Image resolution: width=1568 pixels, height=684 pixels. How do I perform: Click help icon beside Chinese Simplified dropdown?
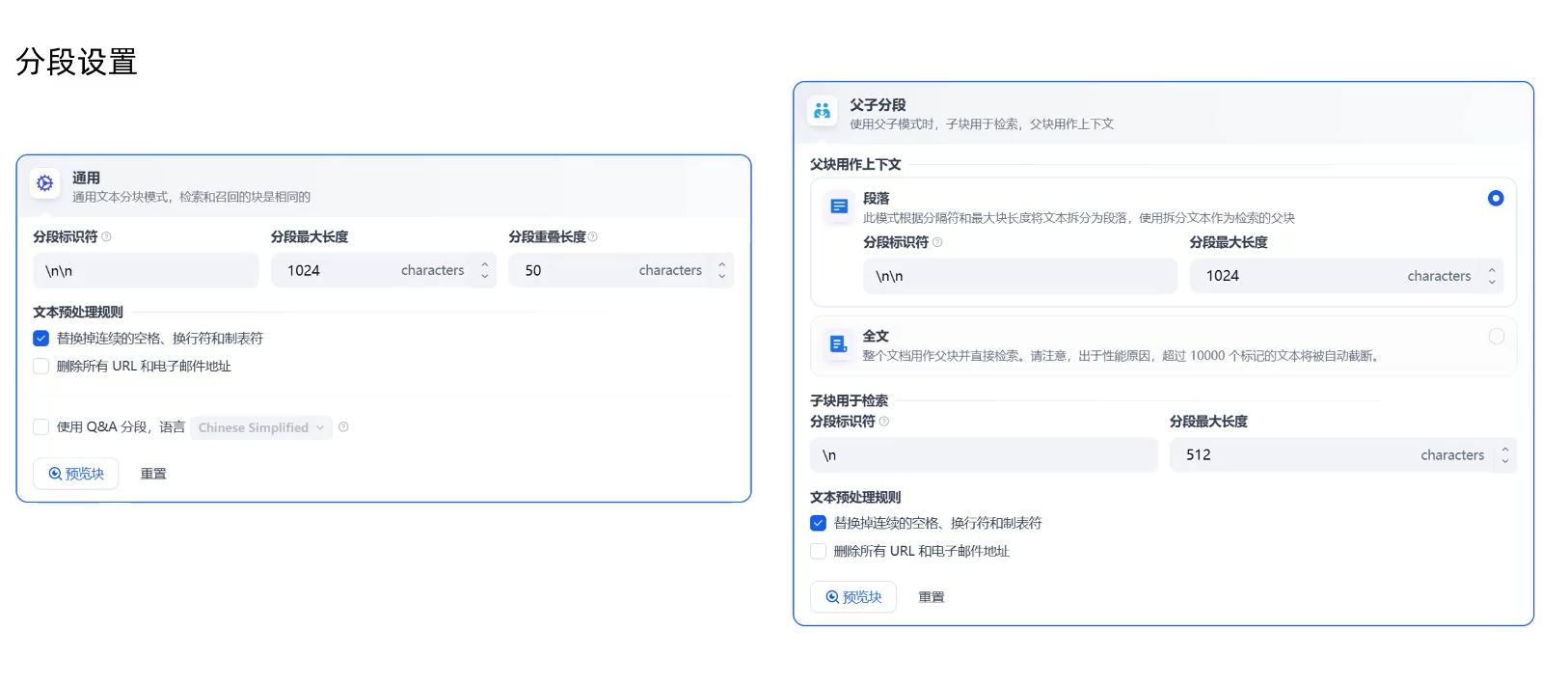343,427
